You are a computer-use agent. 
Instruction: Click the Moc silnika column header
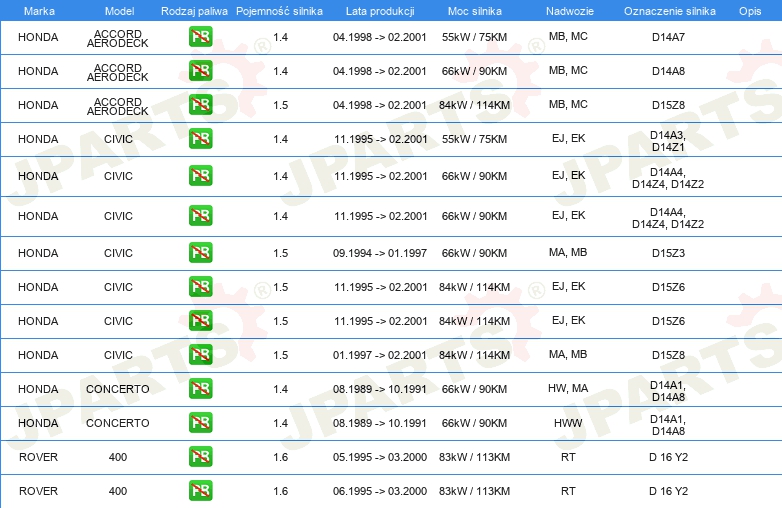pyautogui.click(x=474, y=11)
